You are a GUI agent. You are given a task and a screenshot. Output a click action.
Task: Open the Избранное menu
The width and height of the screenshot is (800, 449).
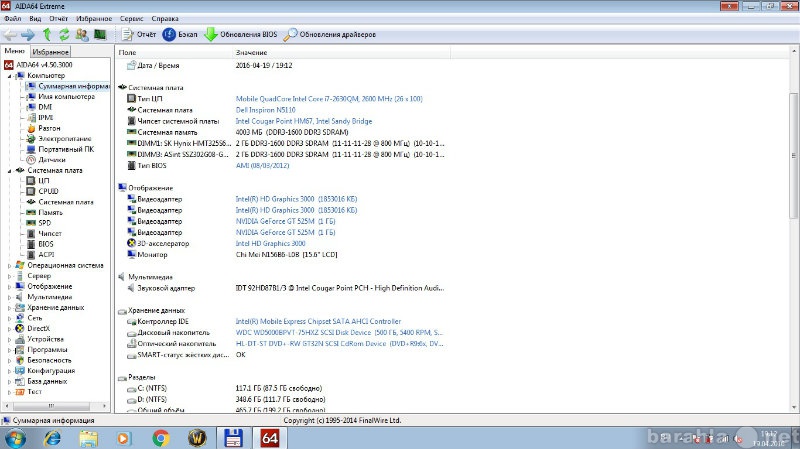pos(94,18)
